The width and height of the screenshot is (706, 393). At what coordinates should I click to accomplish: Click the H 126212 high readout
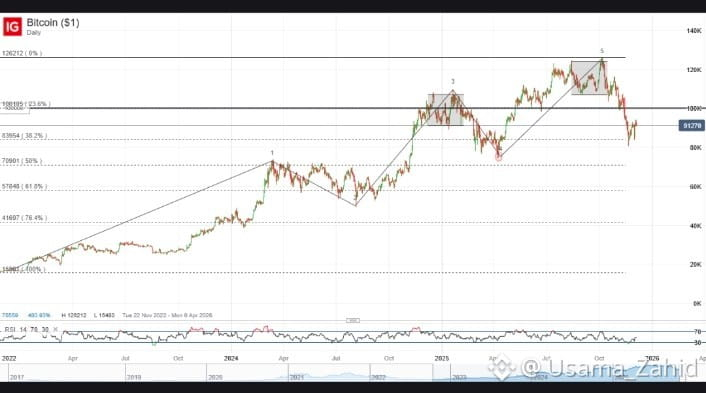74,315
